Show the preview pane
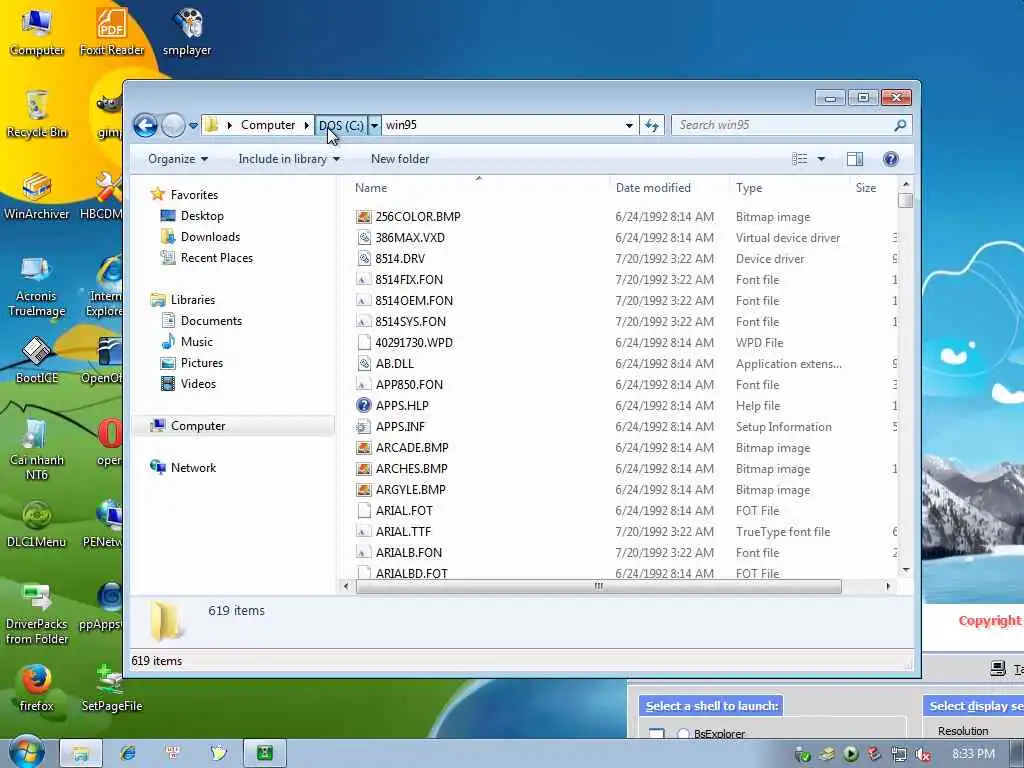 click(x=855, y=159)
